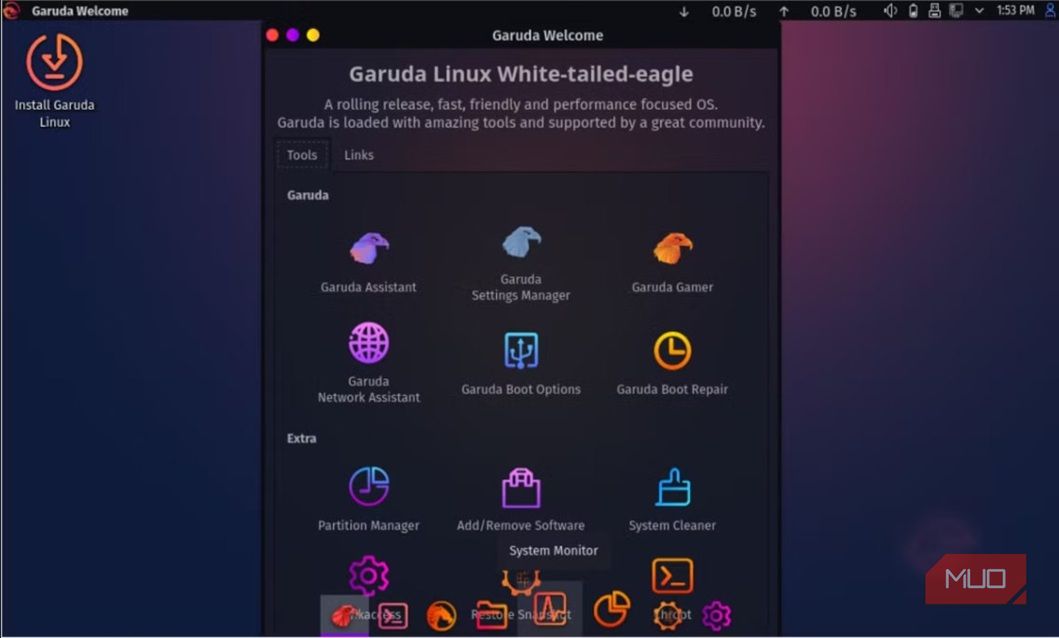The height and width of the screenshot is (638, 1059).
Task: Open Partition Manager from Extra section
Action: (x=369, y=499)
